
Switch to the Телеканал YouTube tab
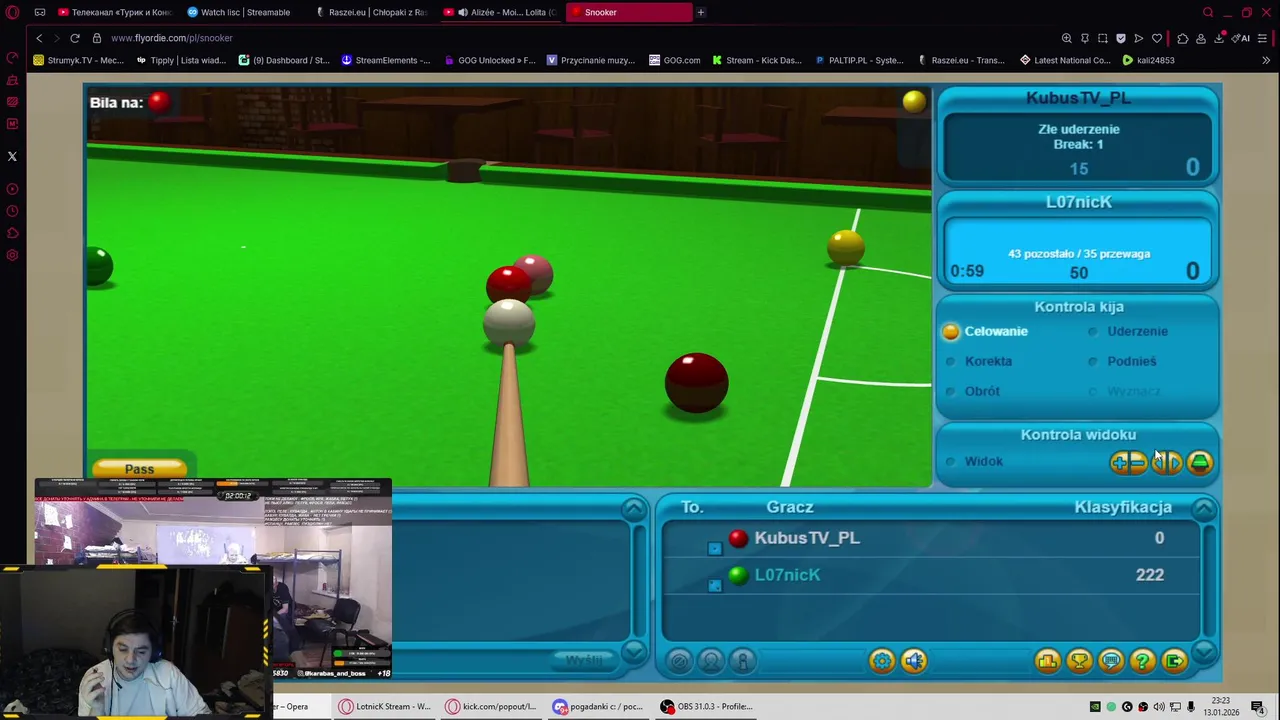(x=116, y=12)
